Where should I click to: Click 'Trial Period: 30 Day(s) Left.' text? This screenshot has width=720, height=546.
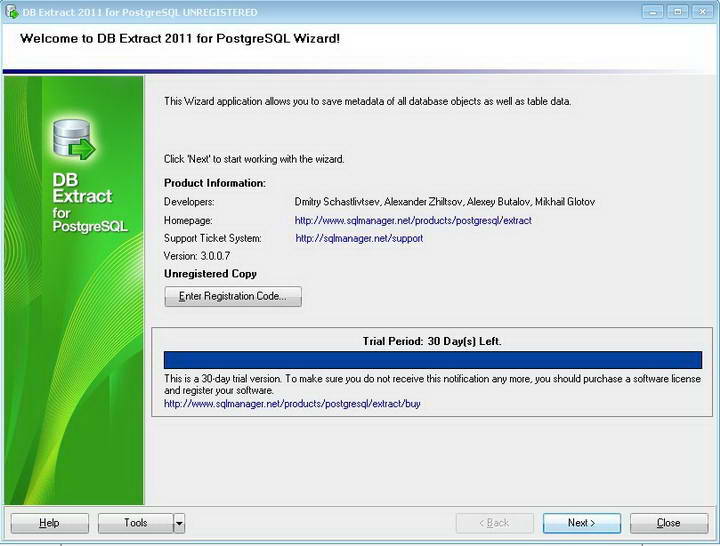click(432, 341)
